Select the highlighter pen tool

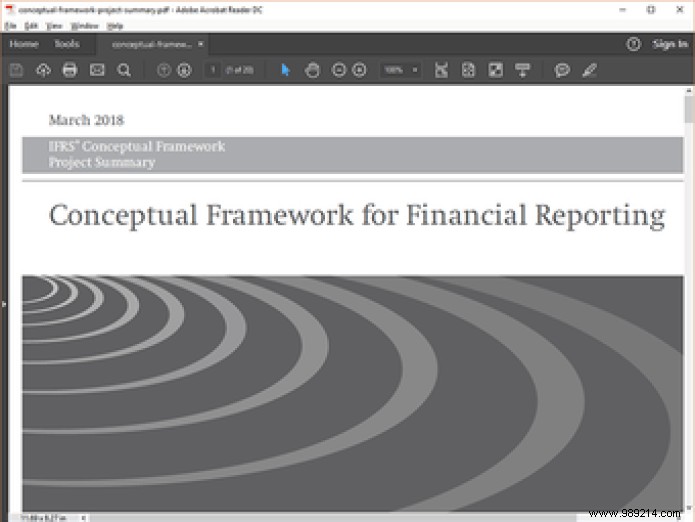(589, 70)
